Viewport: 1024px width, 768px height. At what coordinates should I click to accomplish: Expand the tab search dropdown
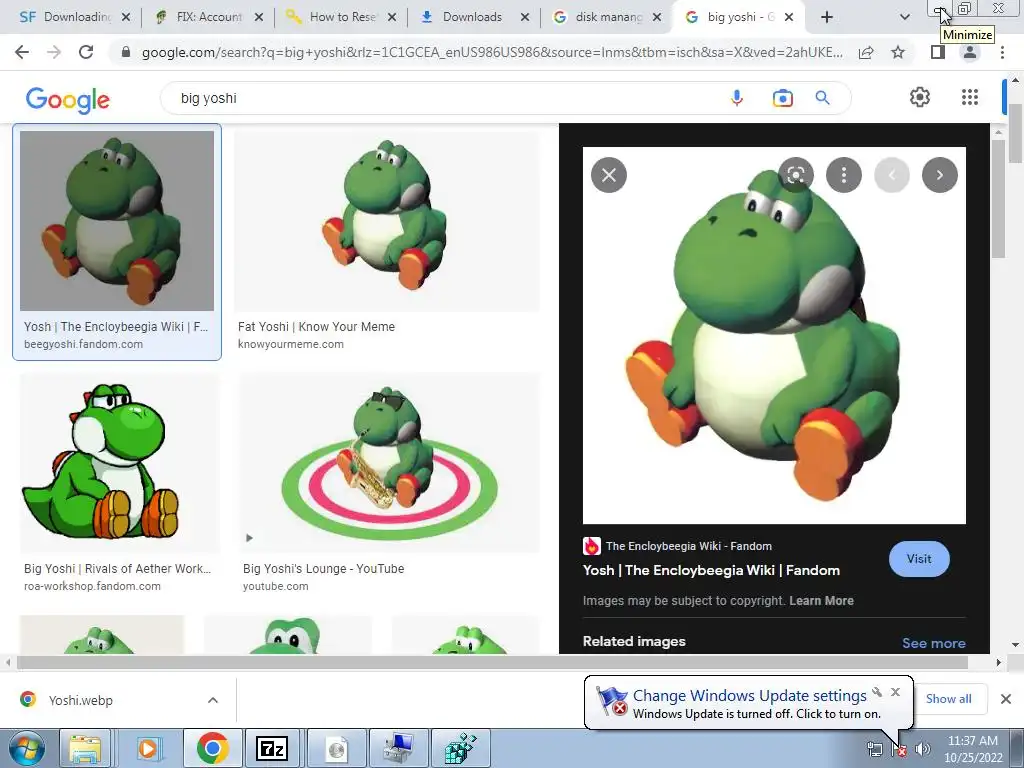[x=904, y=17]
